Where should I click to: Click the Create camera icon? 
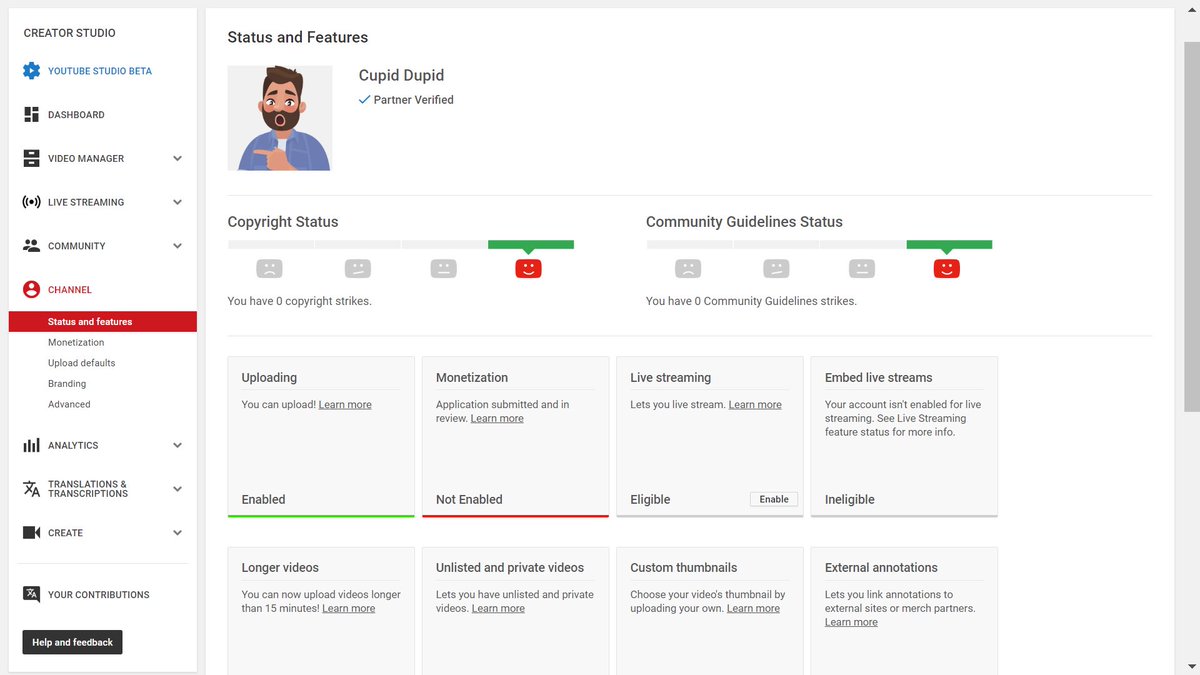pyautogui.click(x=31, y=533)
